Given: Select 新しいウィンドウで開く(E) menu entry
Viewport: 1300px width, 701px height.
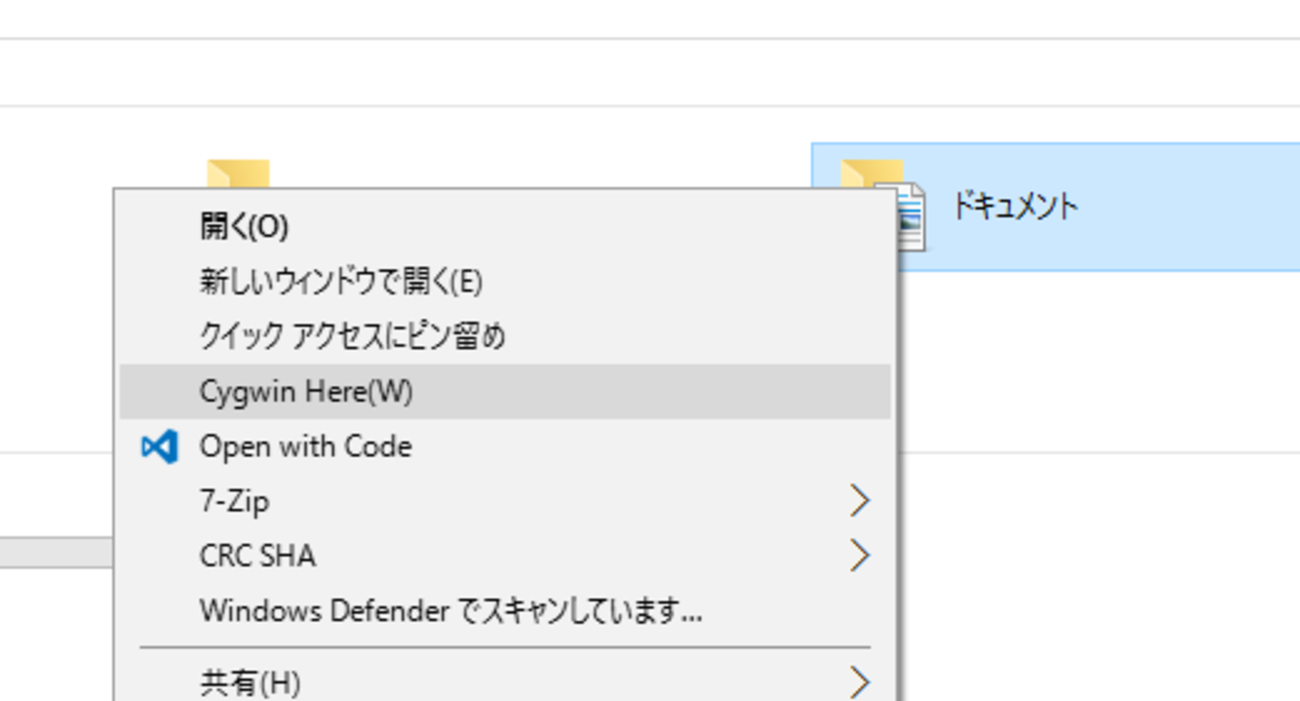Looking at the screenshot, I should (x=504, y=282).
